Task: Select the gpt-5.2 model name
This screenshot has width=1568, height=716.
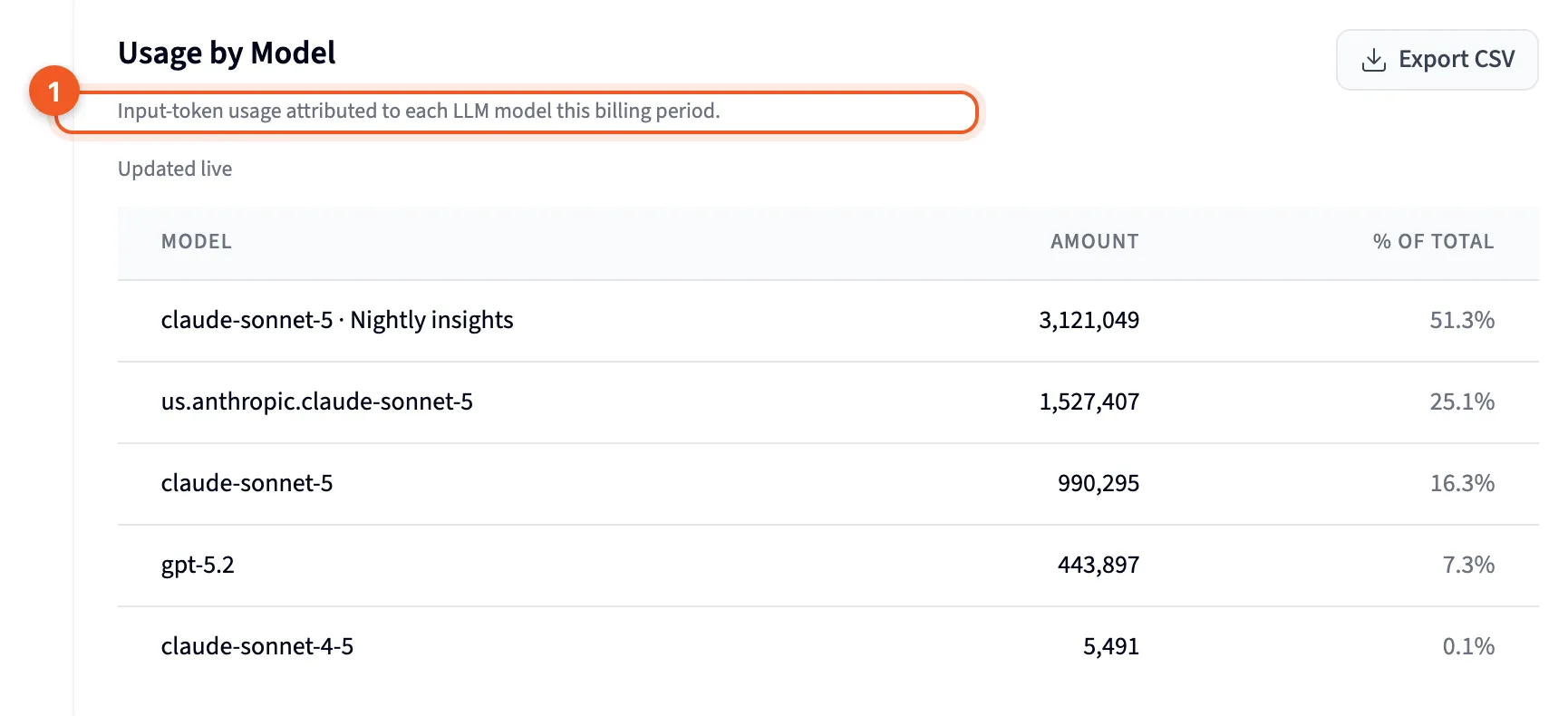Action: 198,566
